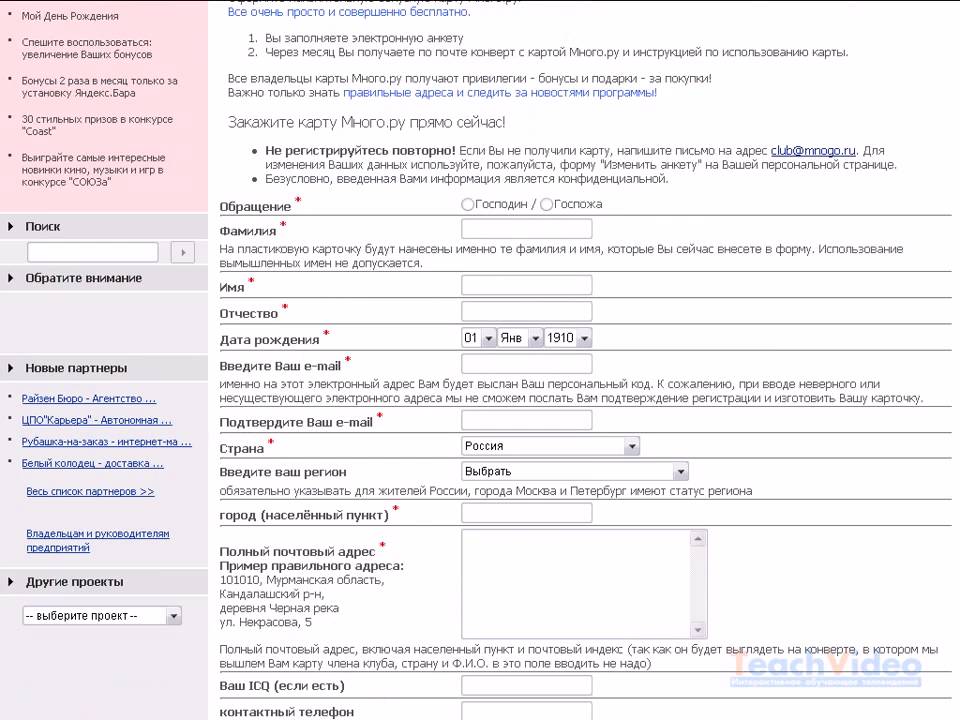This screenshot has height=720, width=960.
Task: Click the Подтвердите Ваш e-mail field
Action: [527, 420]
